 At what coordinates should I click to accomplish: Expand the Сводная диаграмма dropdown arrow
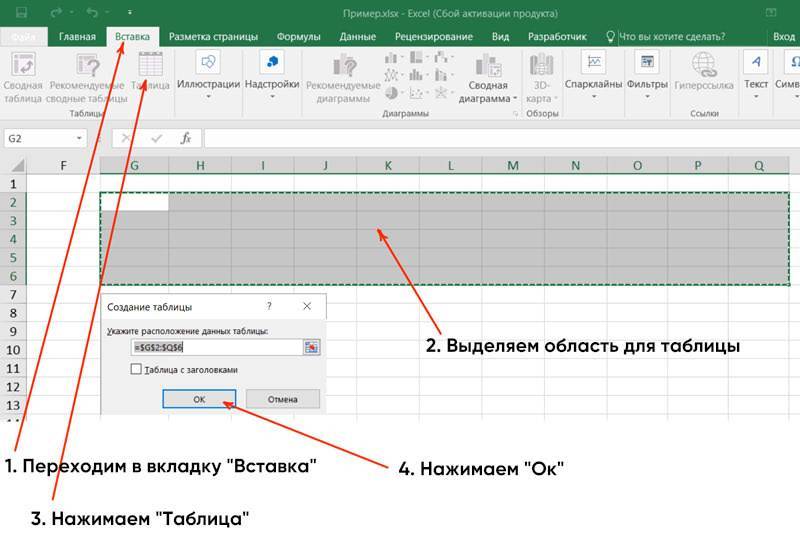pos(515,98)
